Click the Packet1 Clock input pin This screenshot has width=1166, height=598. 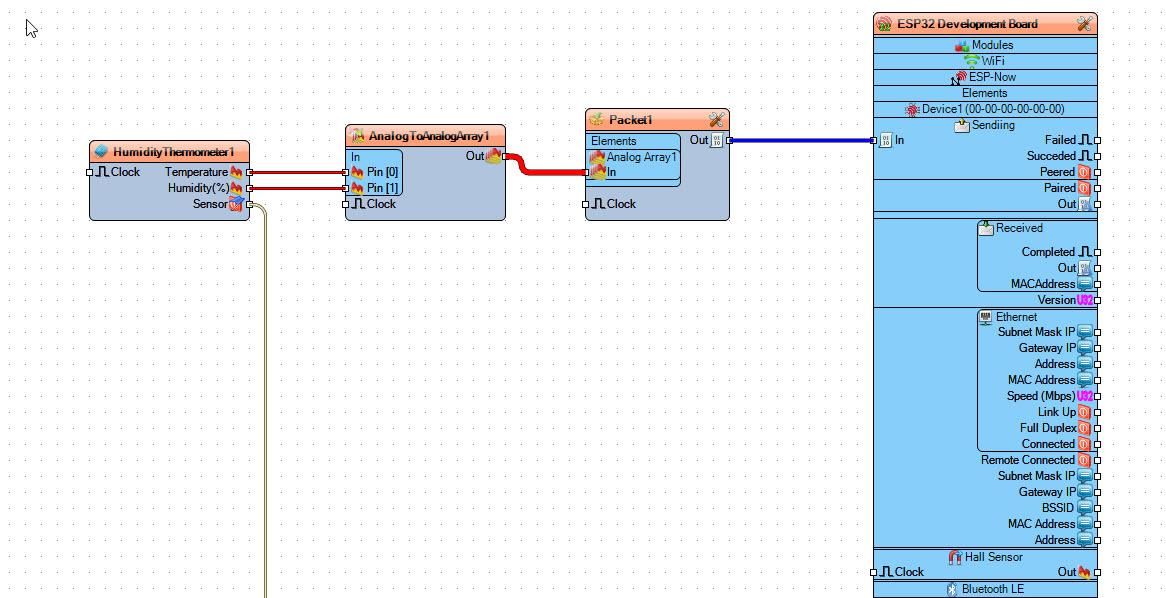click(x=585, y=205)
